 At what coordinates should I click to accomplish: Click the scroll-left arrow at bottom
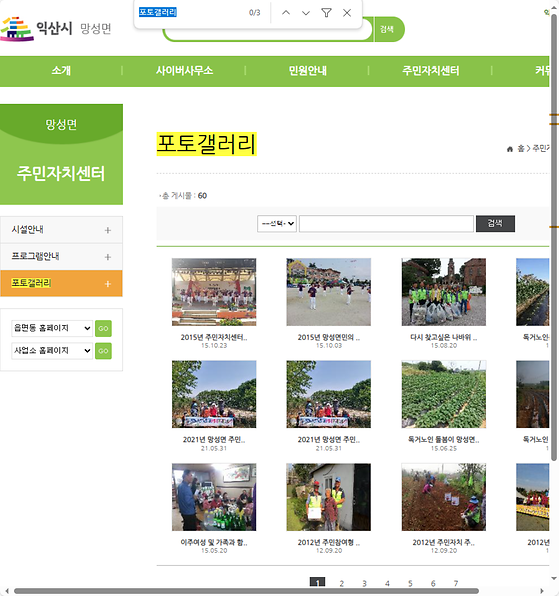(x=7, y=591)
